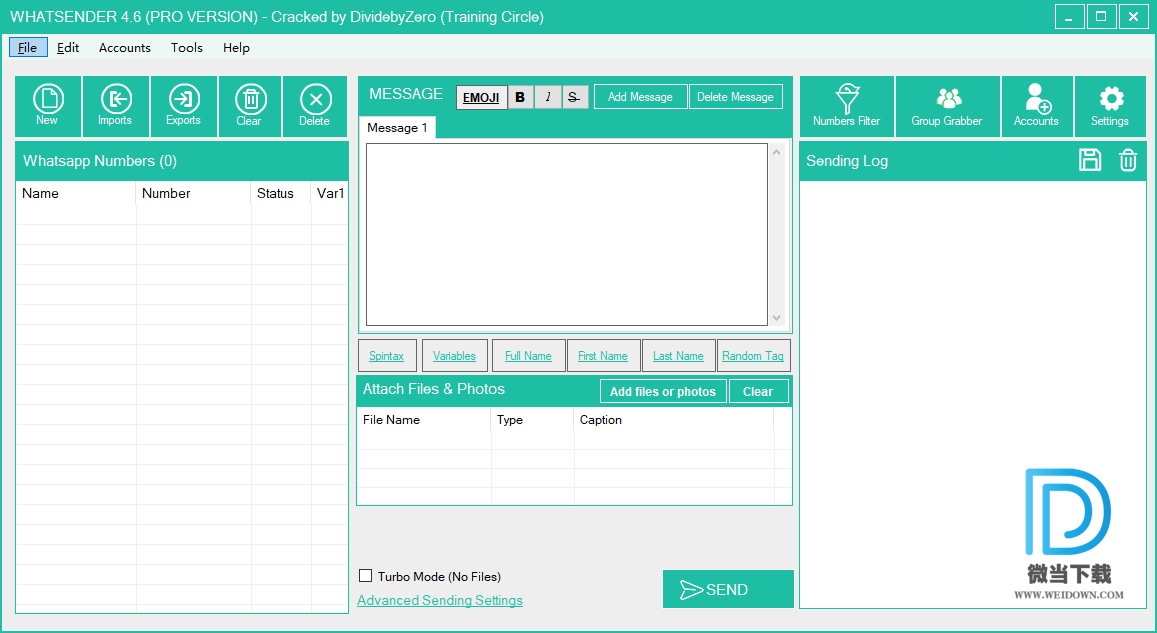Select the Message 1 tab
Image resolution: width=1157 pixels, height=633 pixels.
[397, 128]
